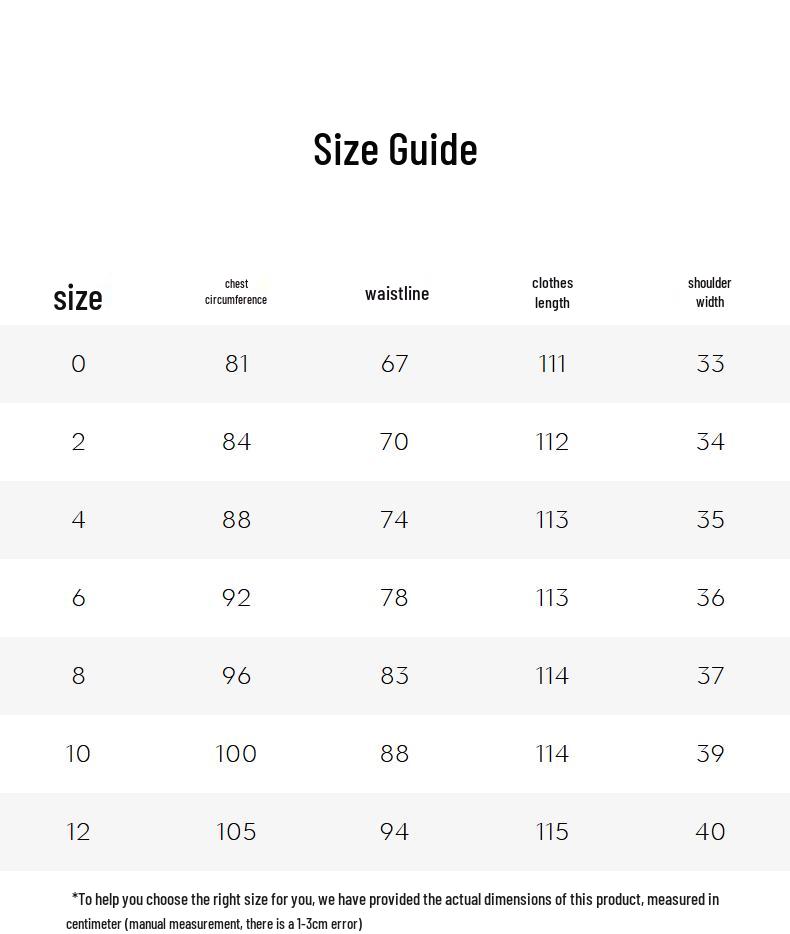Click size 10 in the size column
Viewport: 790px width, 934px height.
(x=78, y=754)
